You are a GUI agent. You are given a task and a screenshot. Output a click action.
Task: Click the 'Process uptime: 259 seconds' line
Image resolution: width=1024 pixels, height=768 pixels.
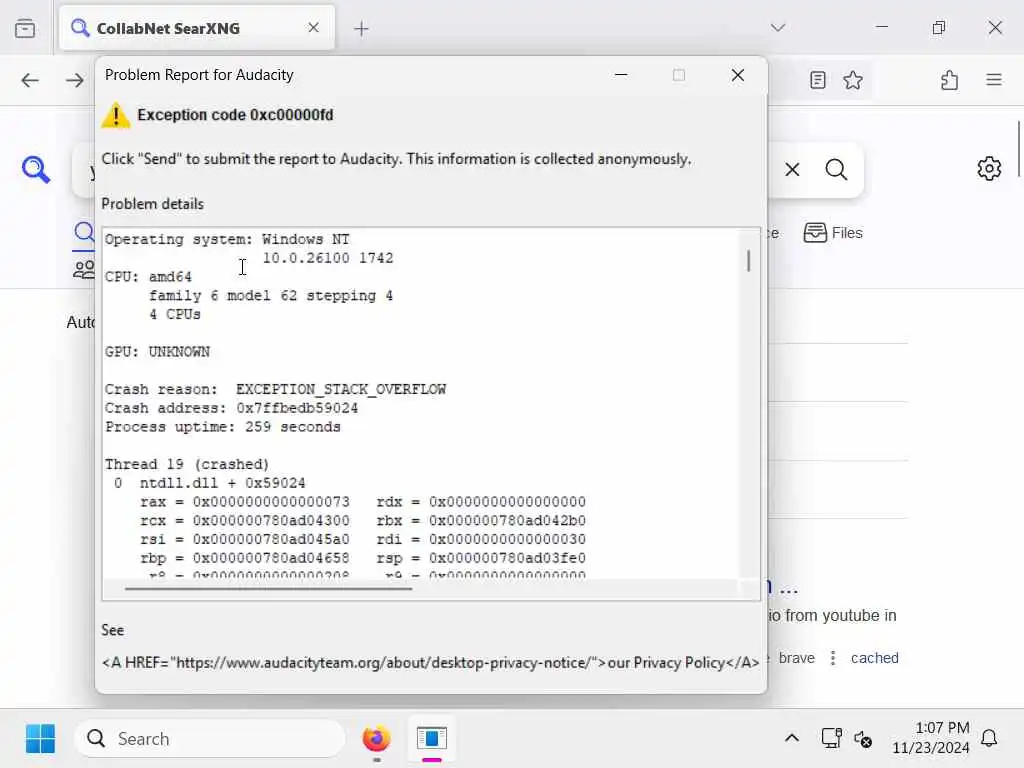(x=223, y=427)
